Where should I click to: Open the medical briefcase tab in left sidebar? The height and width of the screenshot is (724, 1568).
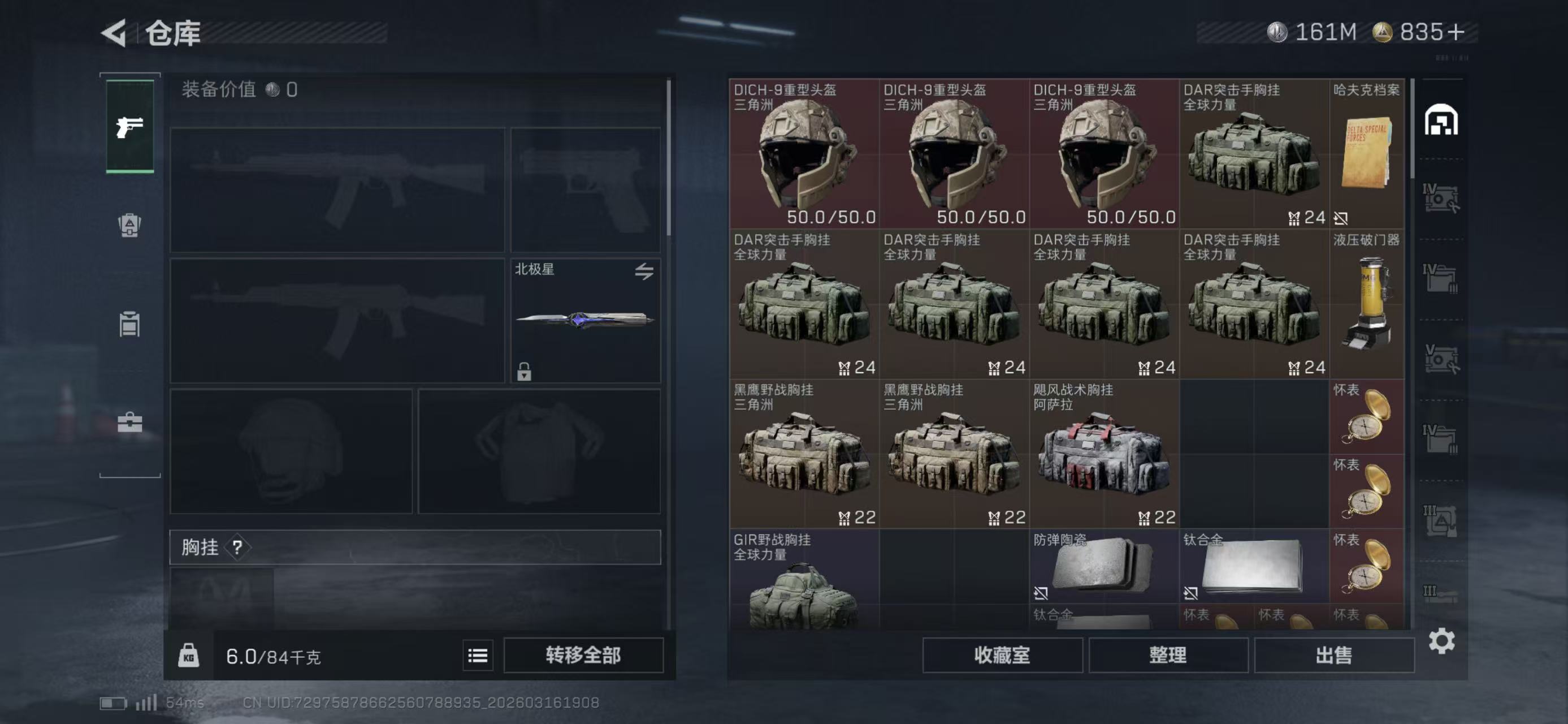[x=129, y=422]
